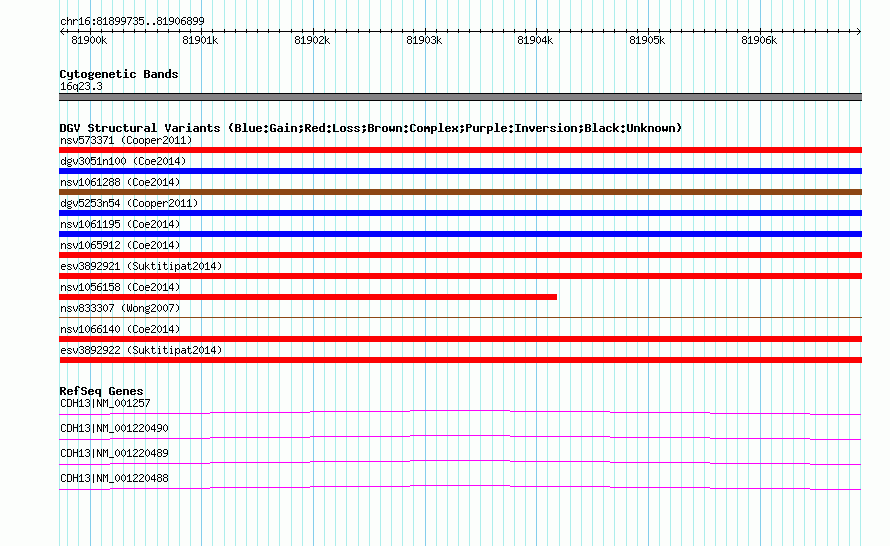This screenshot has height=546, width=890.
Task: Click the brown bar for nsv1061288
Action: tap(460, 192)
